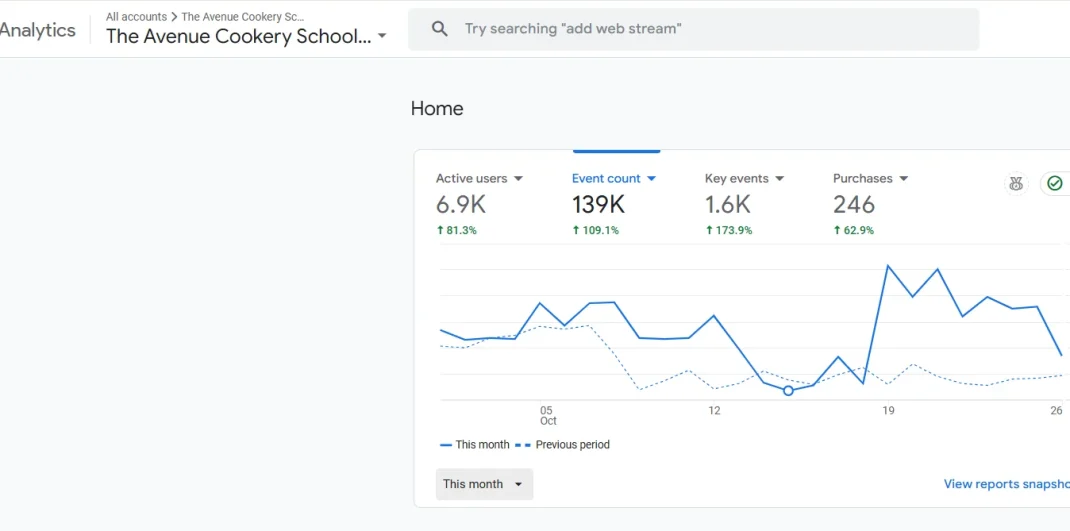This screenshot has height=531, width=1070.
Task: Click the medal insights icon
Action: click(x=1016, y=184)
